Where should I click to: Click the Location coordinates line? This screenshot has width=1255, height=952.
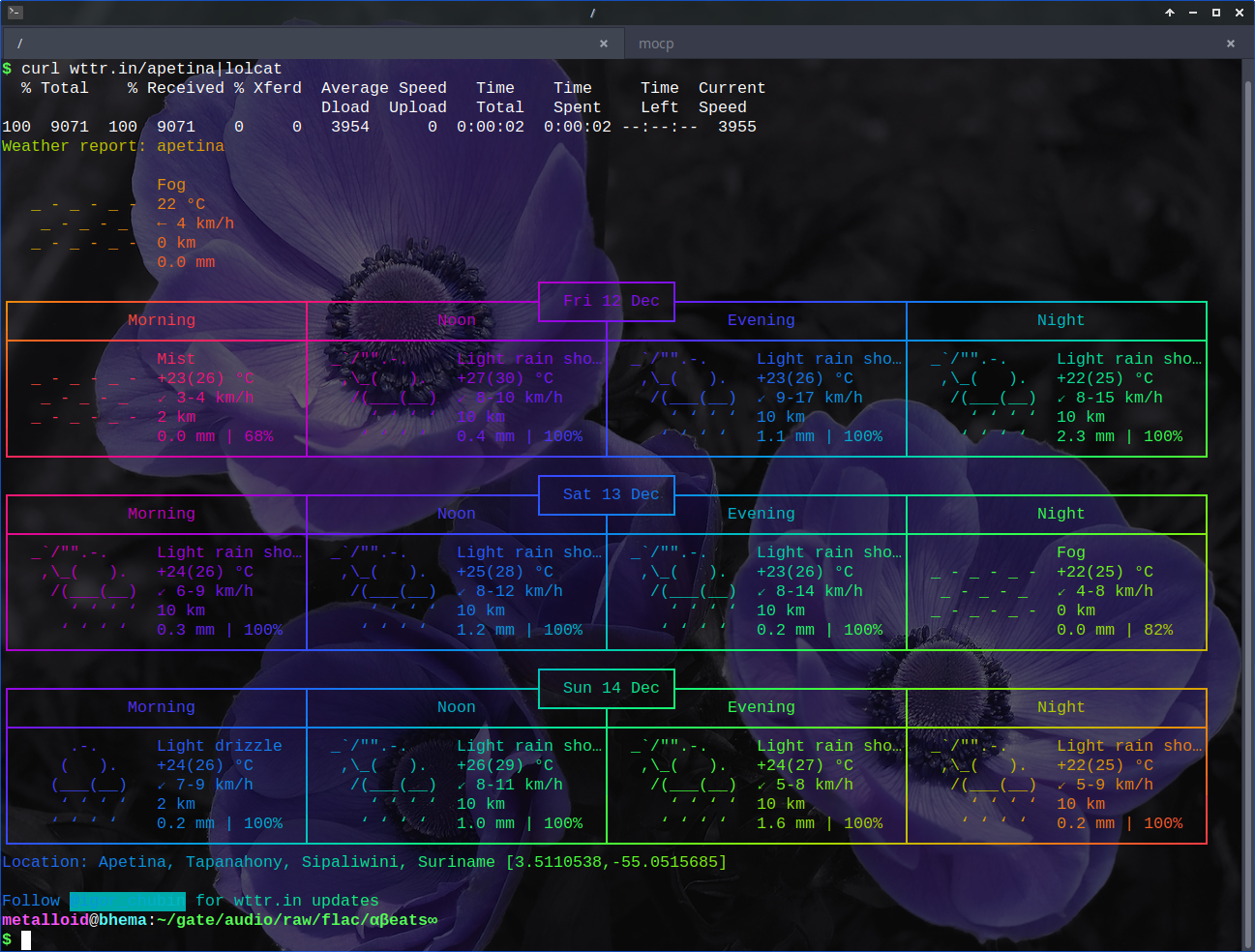[x=364, y=862]
